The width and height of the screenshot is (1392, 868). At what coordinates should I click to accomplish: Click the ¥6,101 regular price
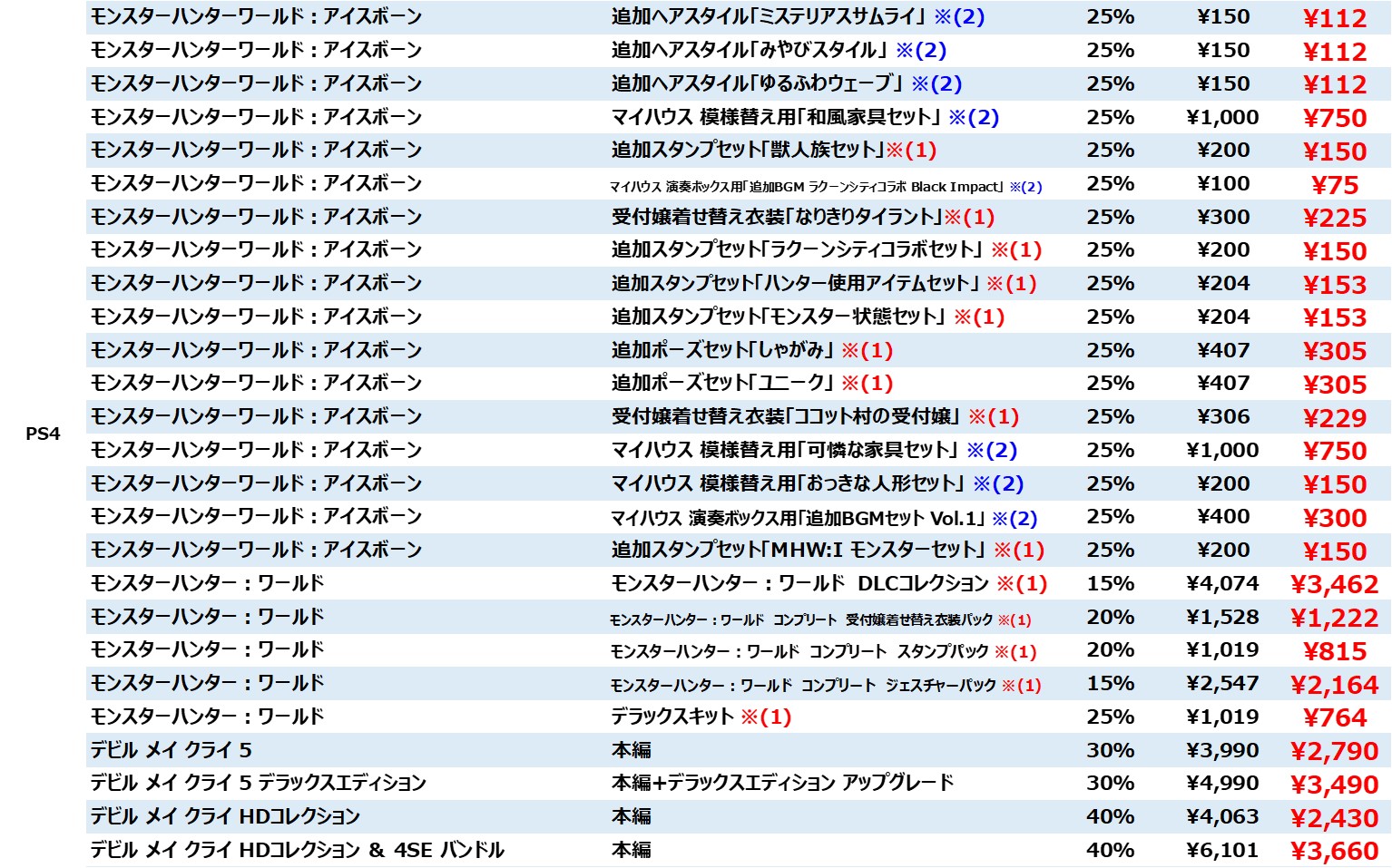1221,850
